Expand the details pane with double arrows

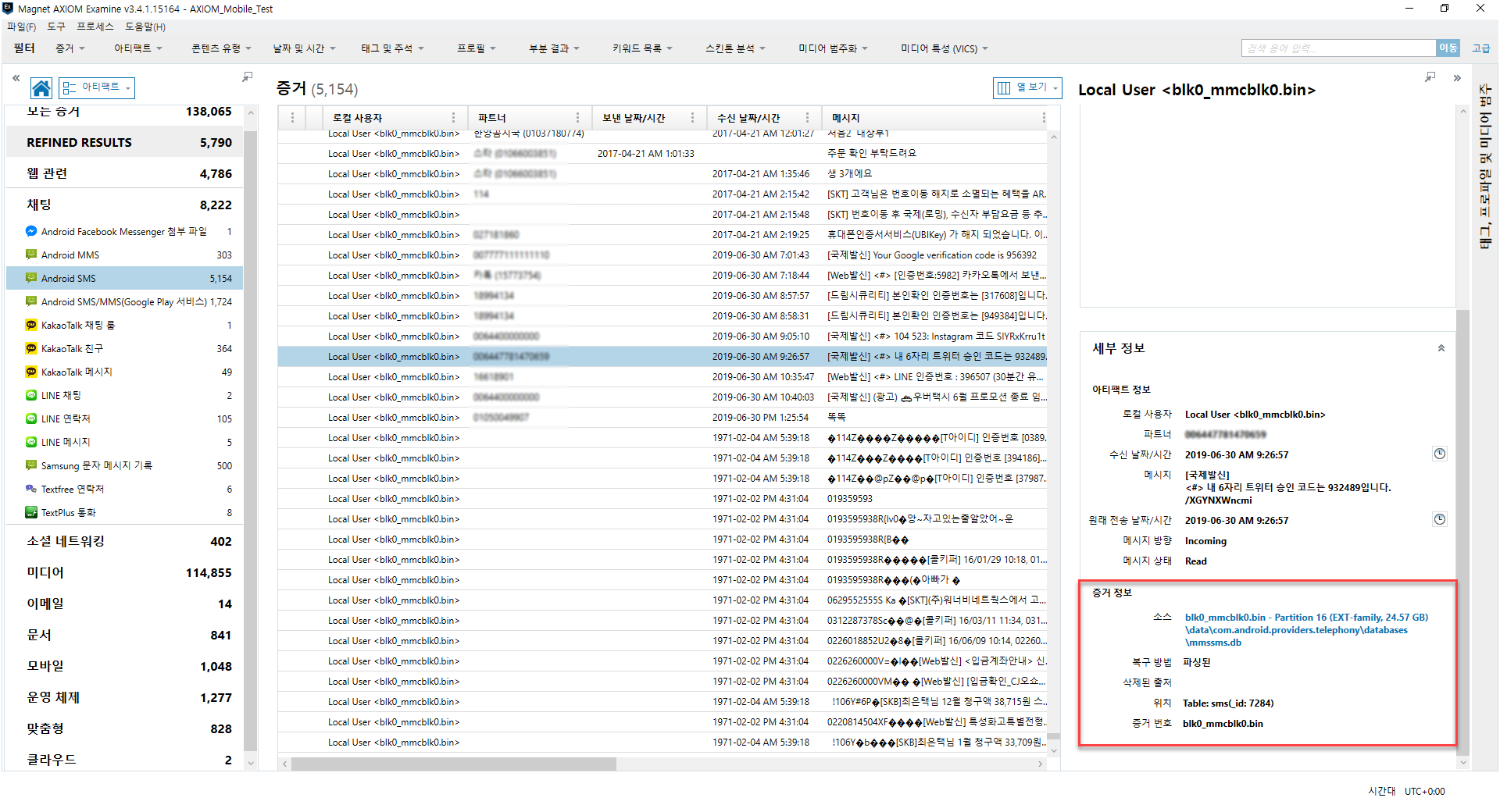1457,78
